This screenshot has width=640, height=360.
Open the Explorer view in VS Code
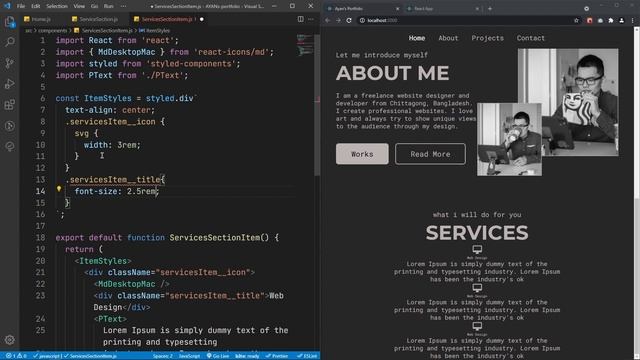[10, 22]
